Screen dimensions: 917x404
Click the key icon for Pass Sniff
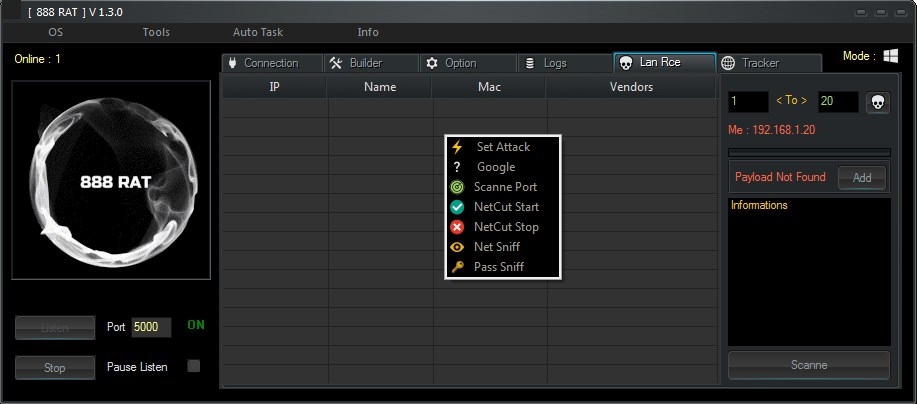457,267
